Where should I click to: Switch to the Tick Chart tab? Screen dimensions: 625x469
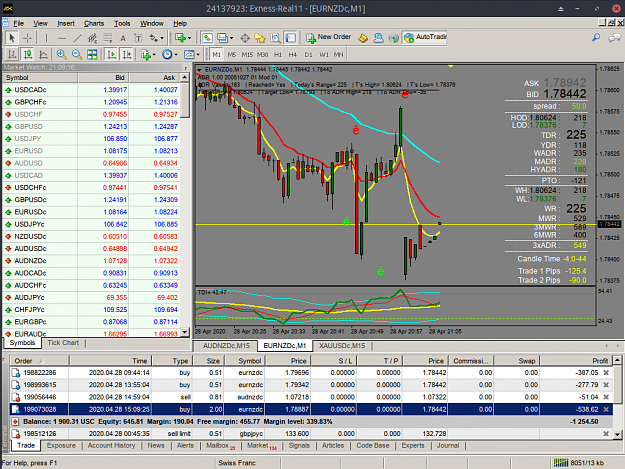pyautogui.click(x=63, y=343)
